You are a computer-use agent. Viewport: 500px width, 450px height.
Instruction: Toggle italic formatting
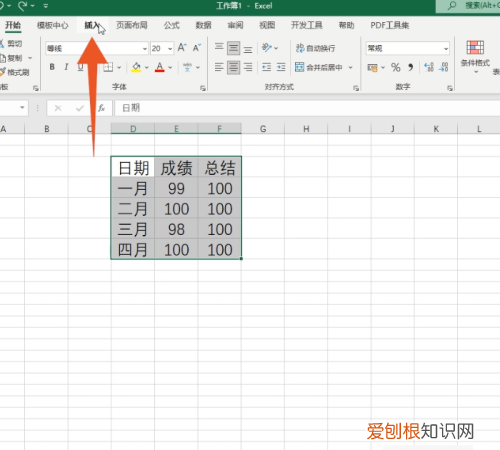pyautogui.click(x=66, y=67)
